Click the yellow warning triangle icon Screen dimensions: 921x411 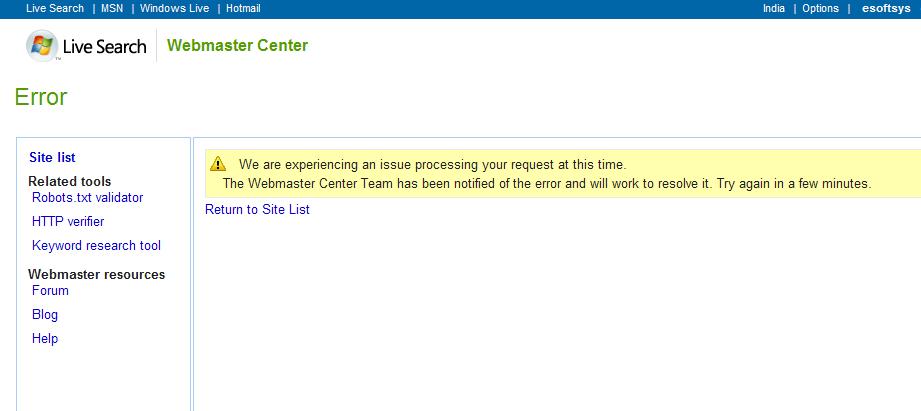(218, 164)
